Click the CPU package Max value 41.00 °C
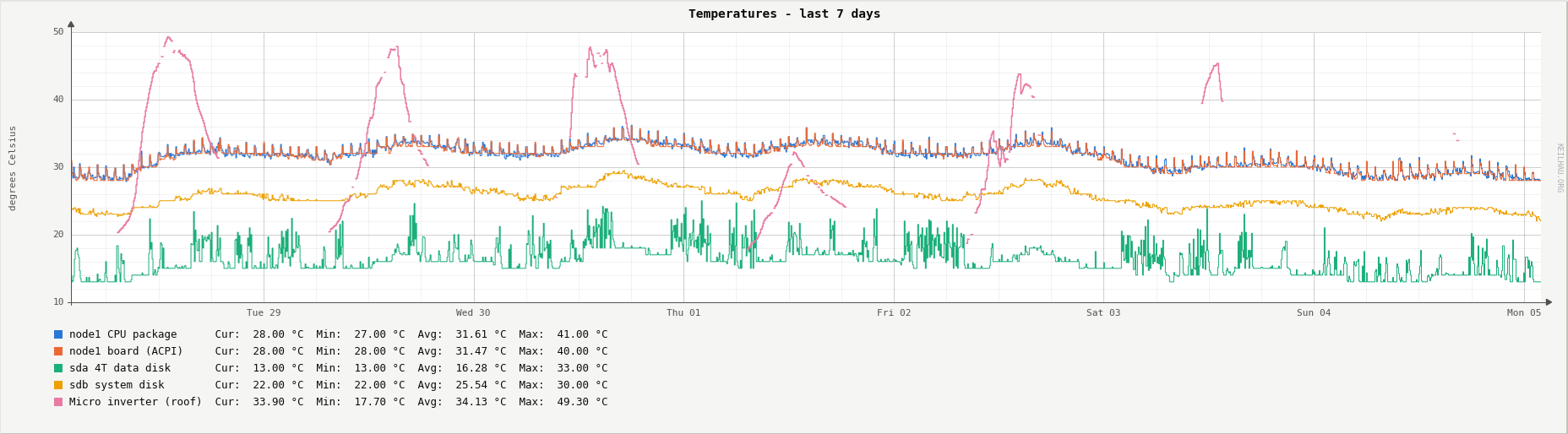 pos(582,334)
